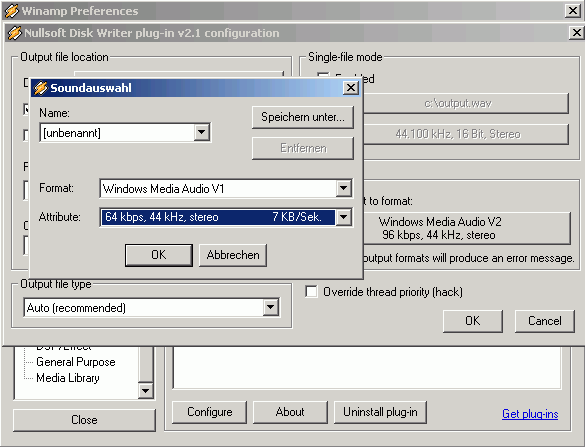
Task: Click the Speichern unter... button
Action: point(303,117)
